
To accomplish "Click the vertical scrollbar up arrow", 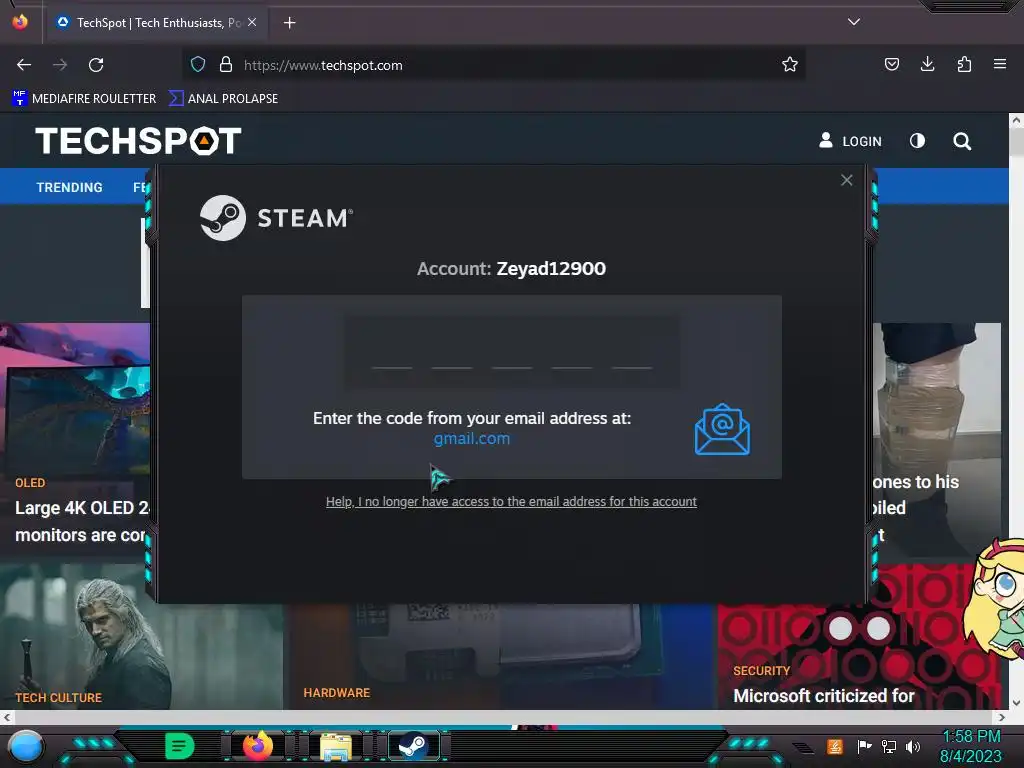I will coord(1016,120).
